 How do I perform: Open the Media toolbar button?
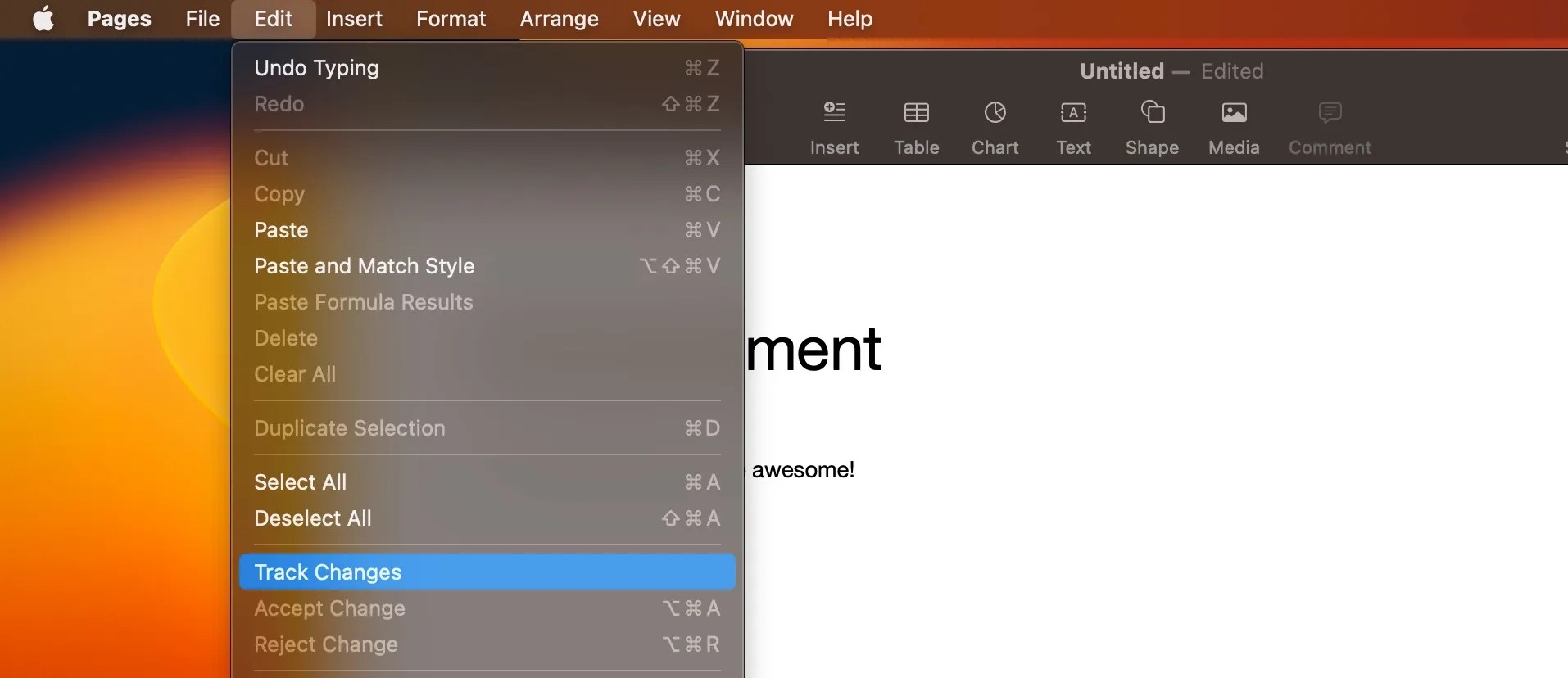[x=1234, y=129]
